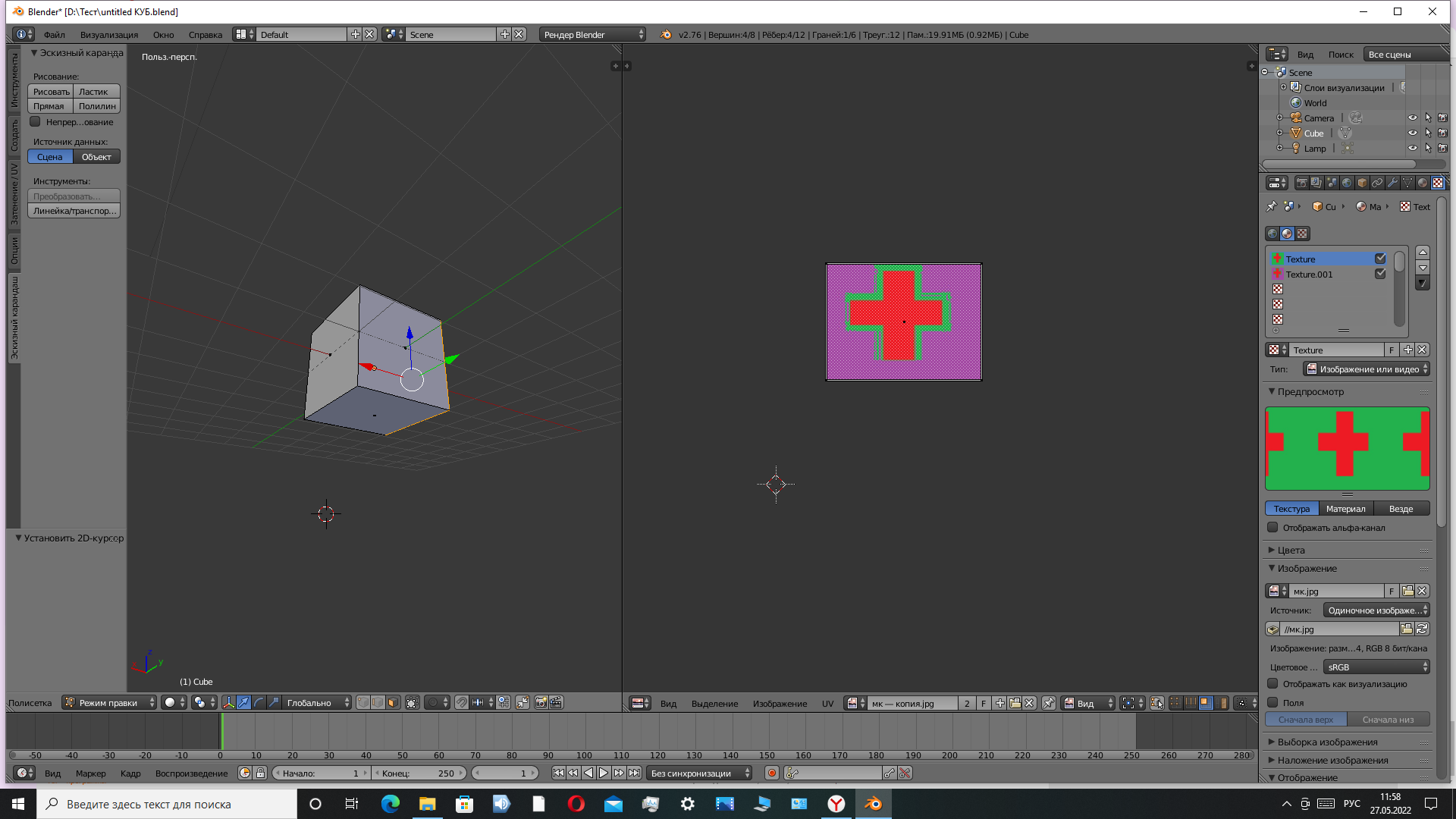Toggle Cube visibility eye in outliner
The height and width of the screenshot is (819, 1456).
point(1412,133)
